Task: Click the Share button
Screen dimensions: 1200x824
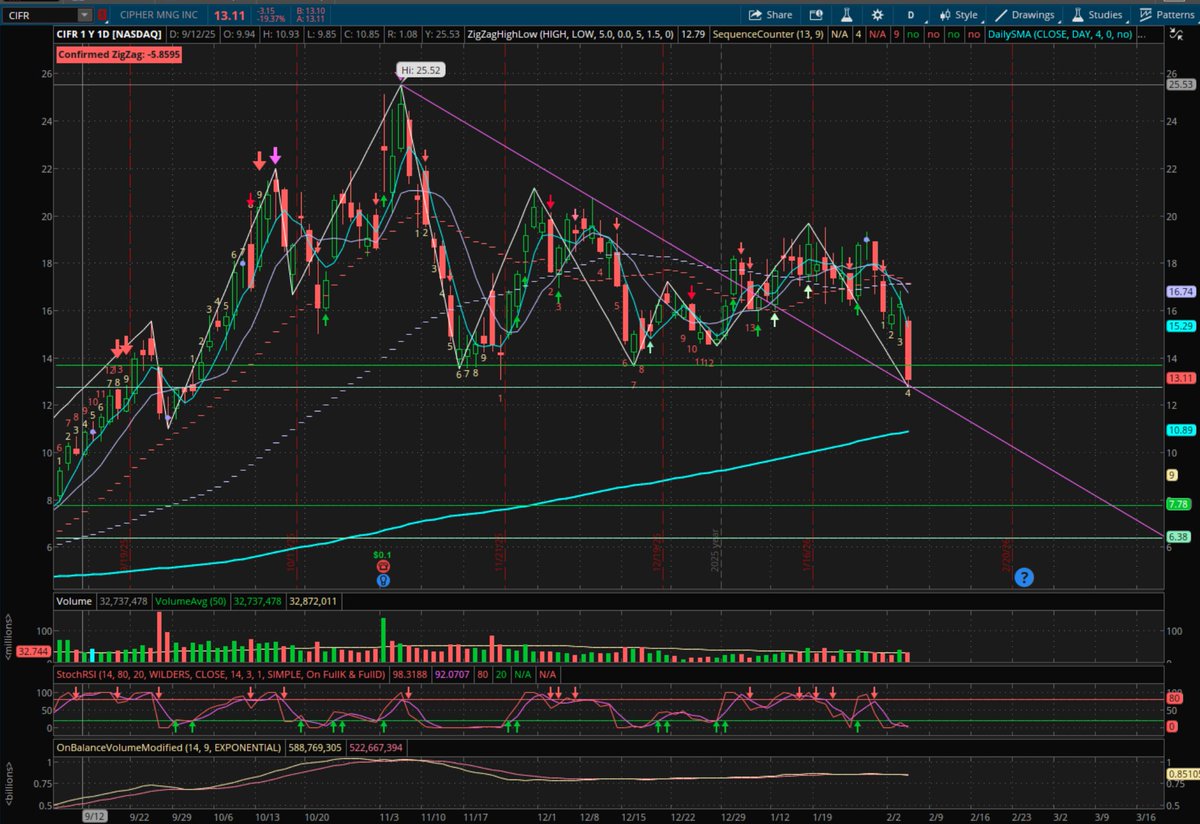Action: coord(771,15)
